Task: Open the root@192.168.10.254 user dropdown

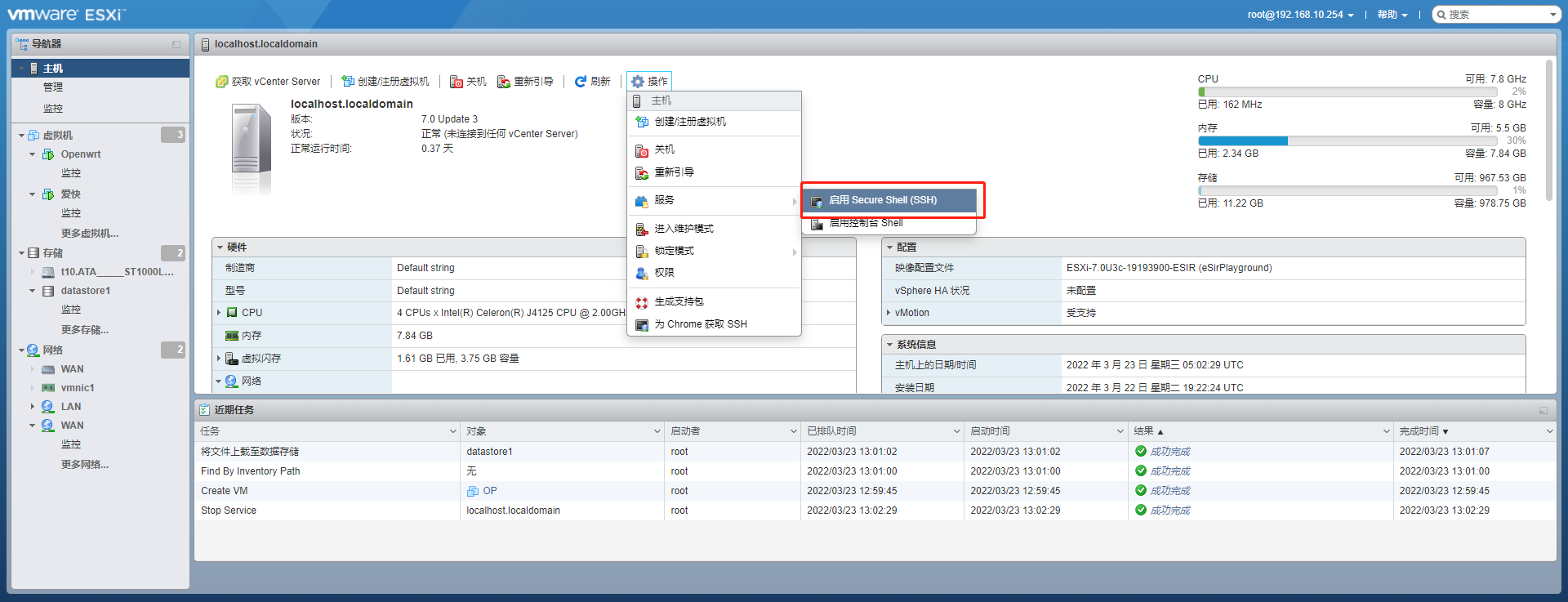Action: click(x=1300, y=15)
